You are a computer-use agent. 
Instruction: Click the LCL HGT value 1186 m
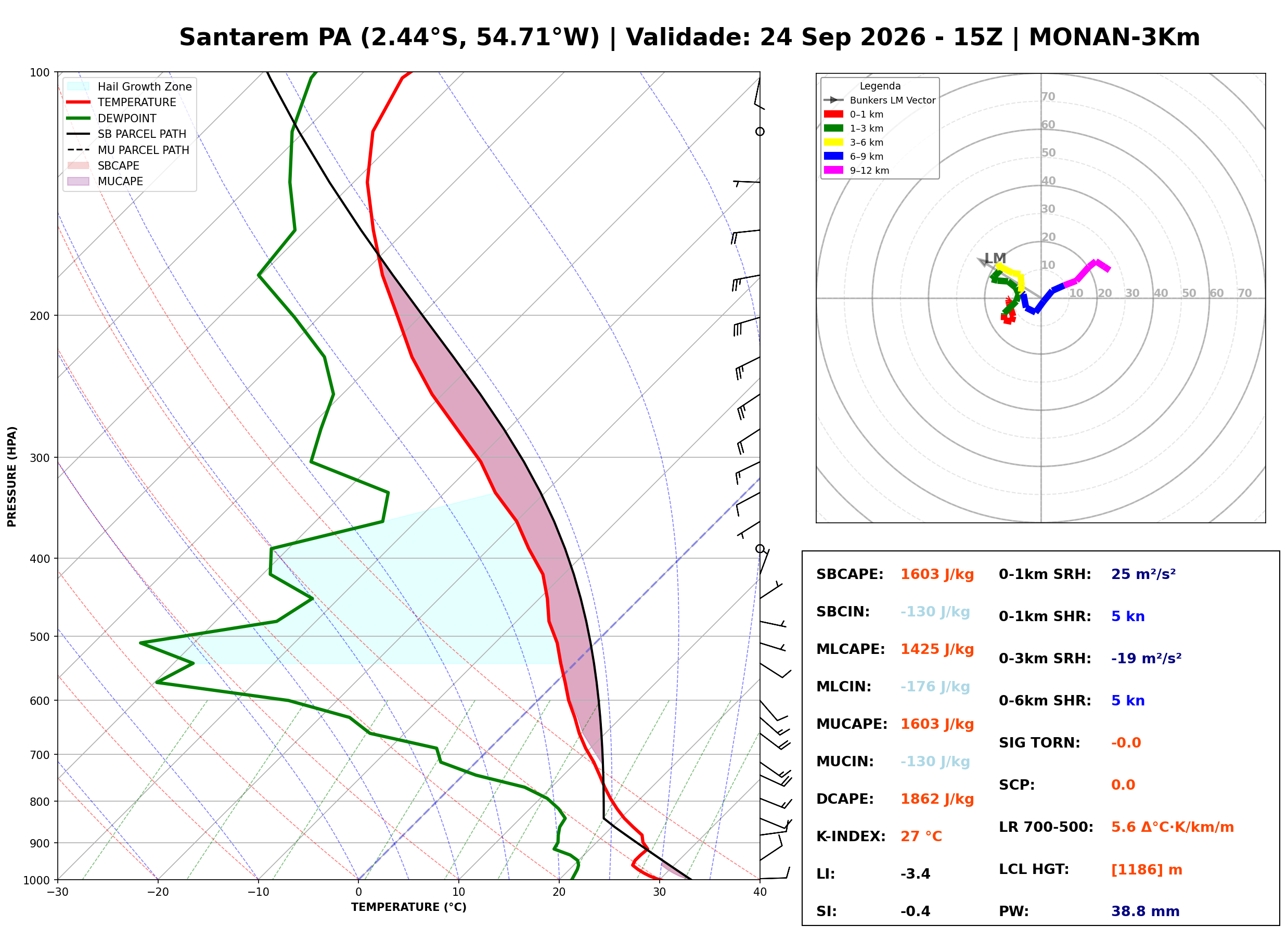click(x=1147, y=870)
